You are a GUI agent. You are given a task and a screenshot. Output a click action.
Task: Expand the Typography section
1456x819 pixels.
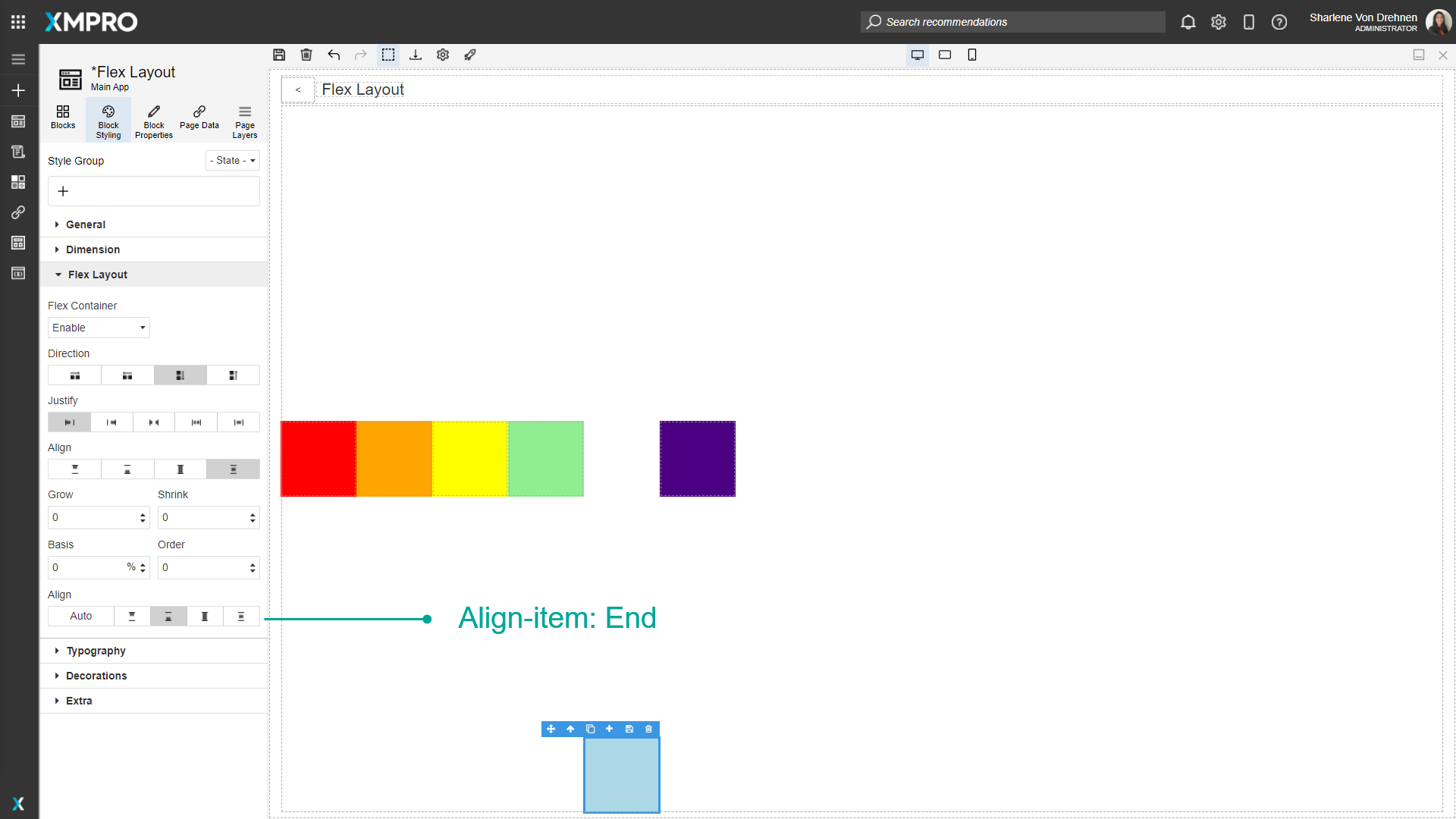96,650
